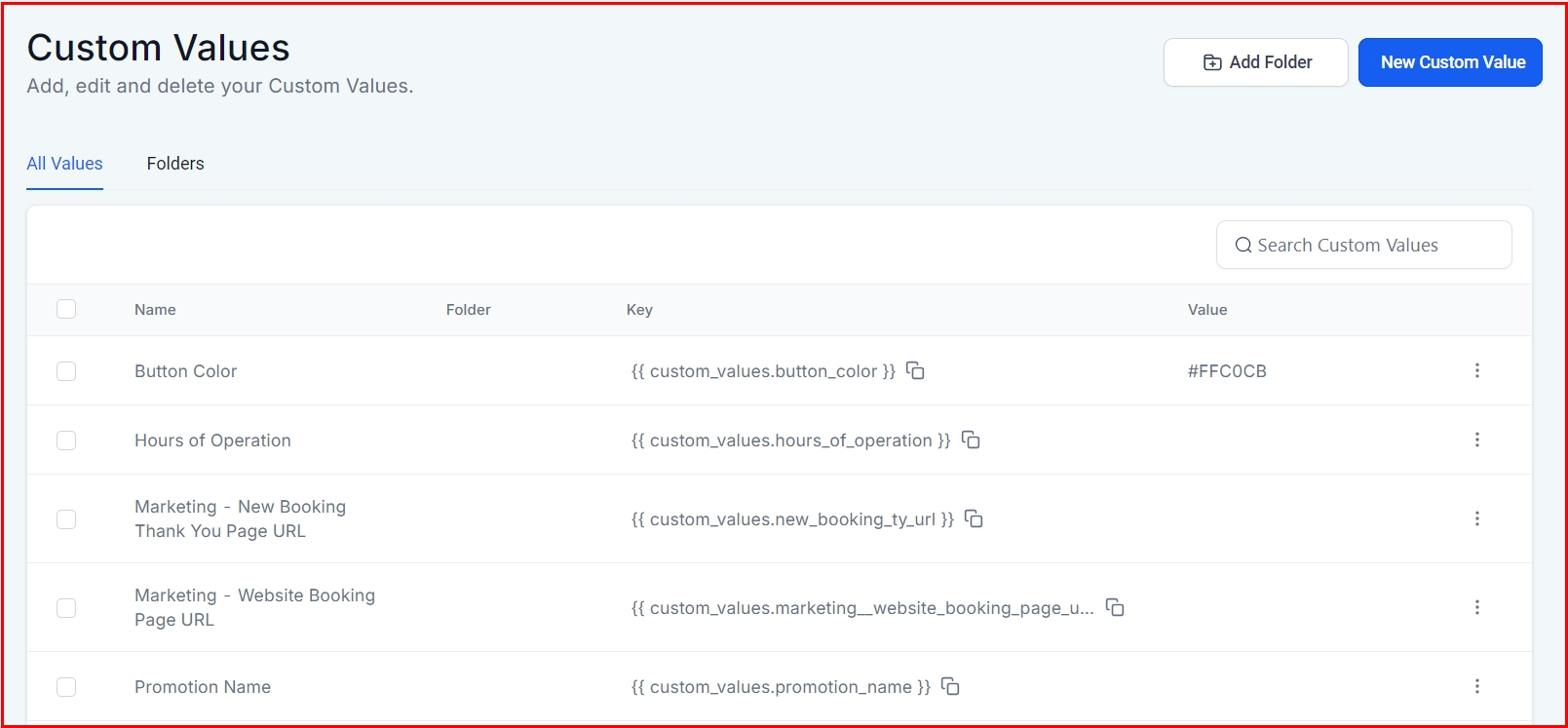The image size is (1568, 728).
Task: Select the All Values tab
Action: coord(64,164)
